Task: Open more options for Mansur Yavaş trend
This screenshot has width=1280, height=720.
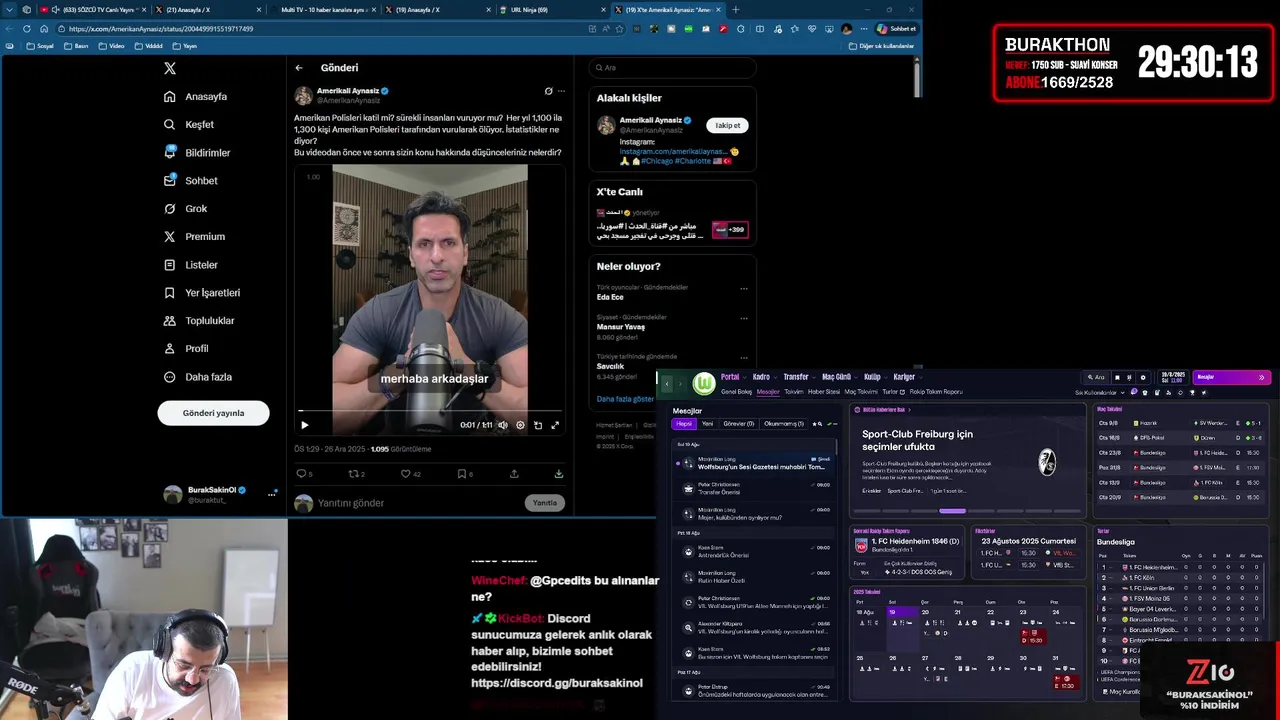Action: 744,319
